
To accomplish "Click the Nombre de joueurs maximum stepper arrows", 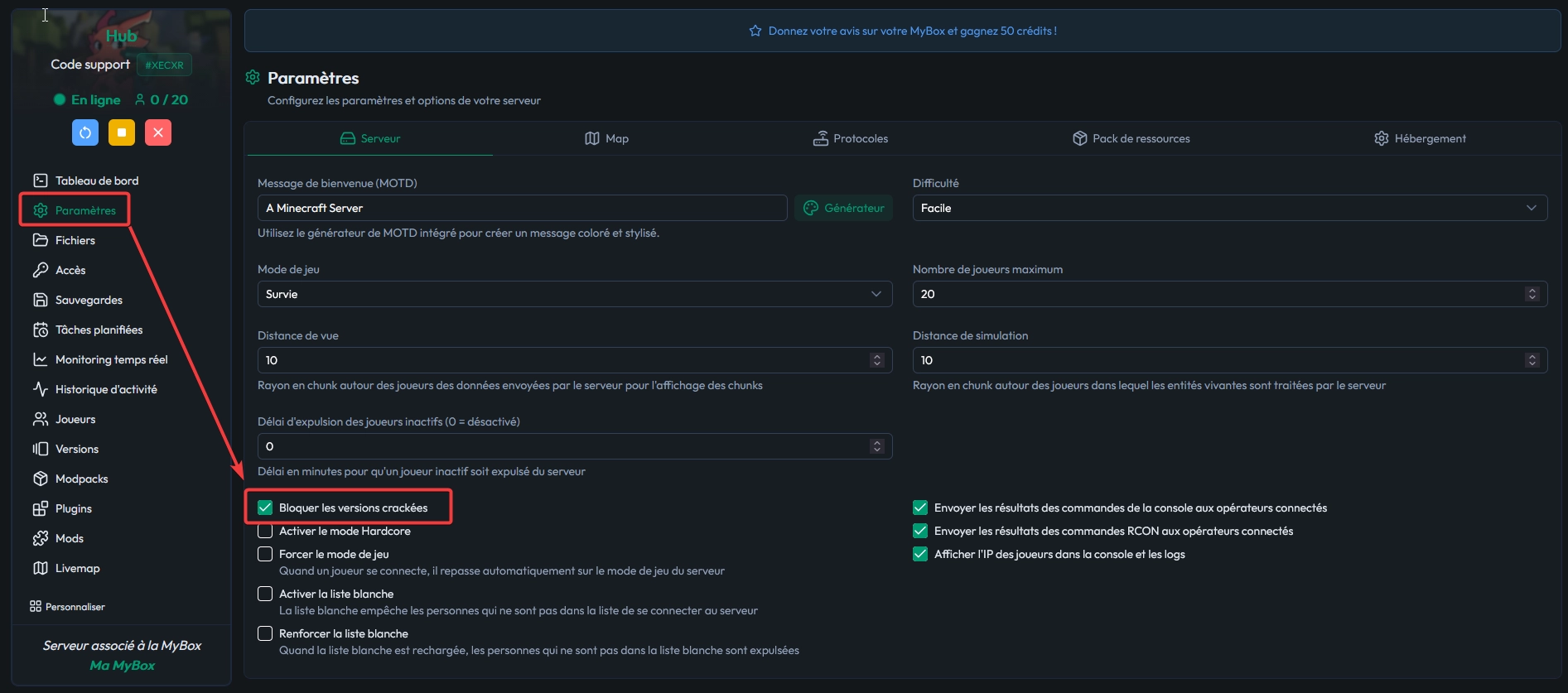I will [x=1532, y=294].
